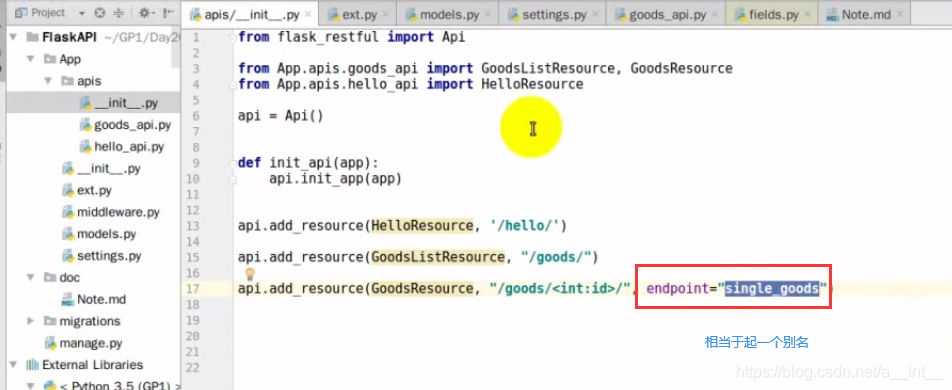Select the apis folder in tree
Image resolution: width=952 pixels, height=390 pixels.
tap(89, 81)
